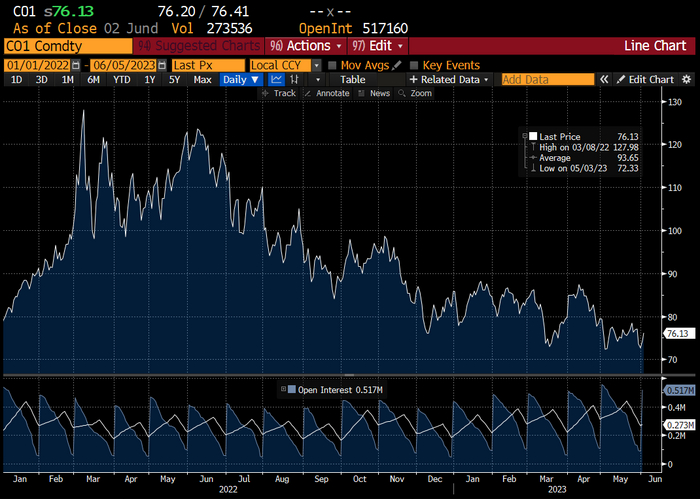Click the OpenInt 517160 value
700x499 pixels.
pos(385,29)
